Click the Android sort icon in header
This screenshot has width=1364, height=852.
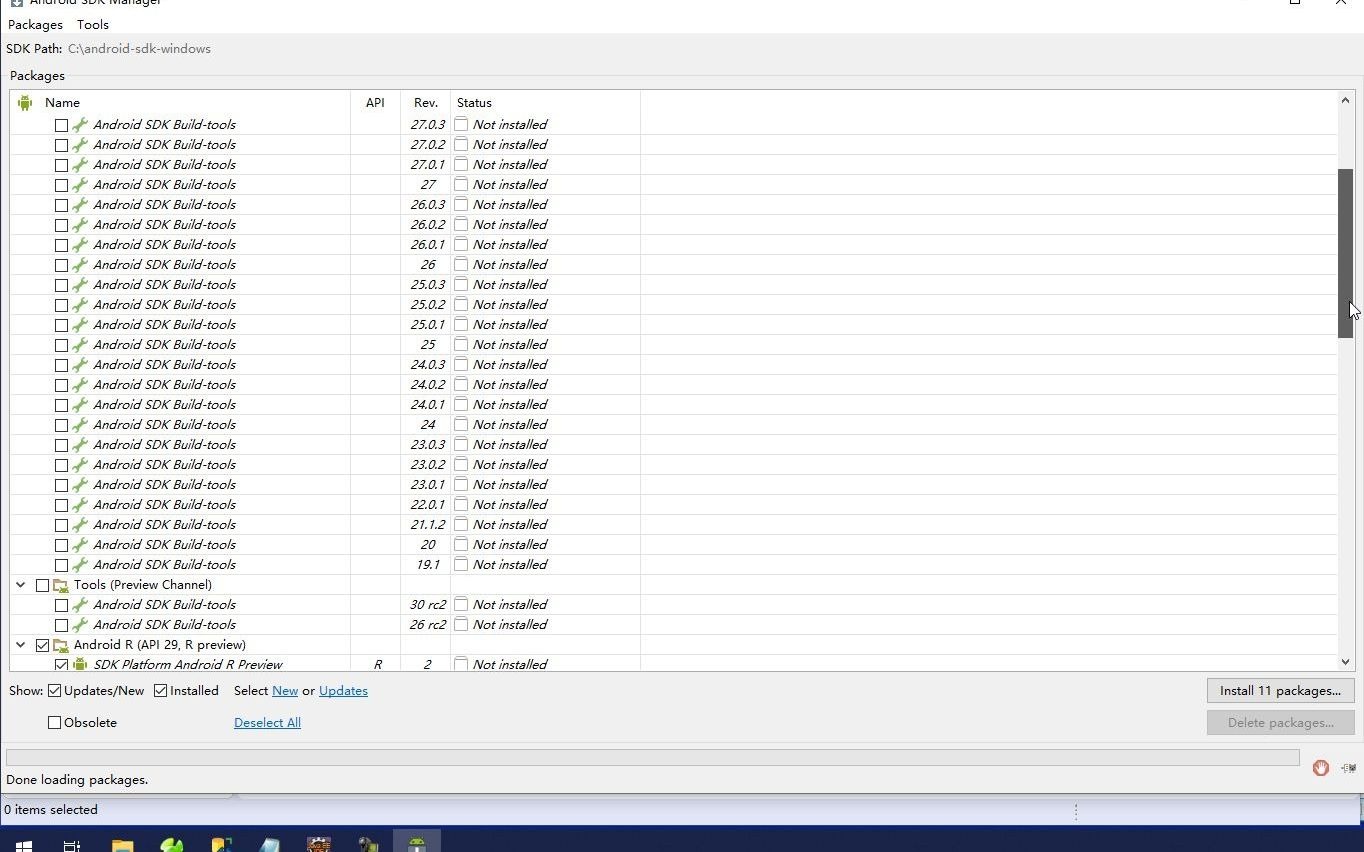pyautogui.click(x=25, y=103)
